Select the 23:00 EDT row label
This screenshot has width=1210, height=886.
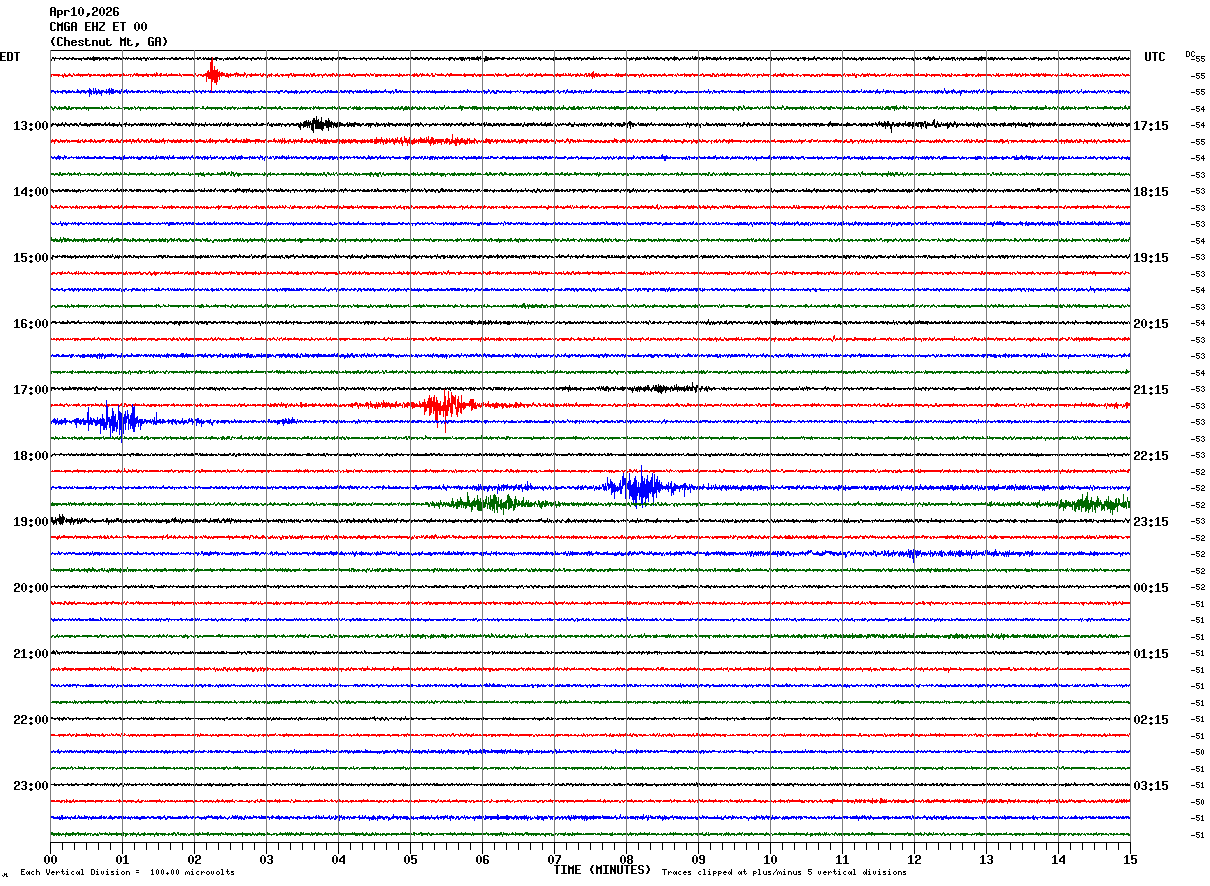(x=30, y=786)
